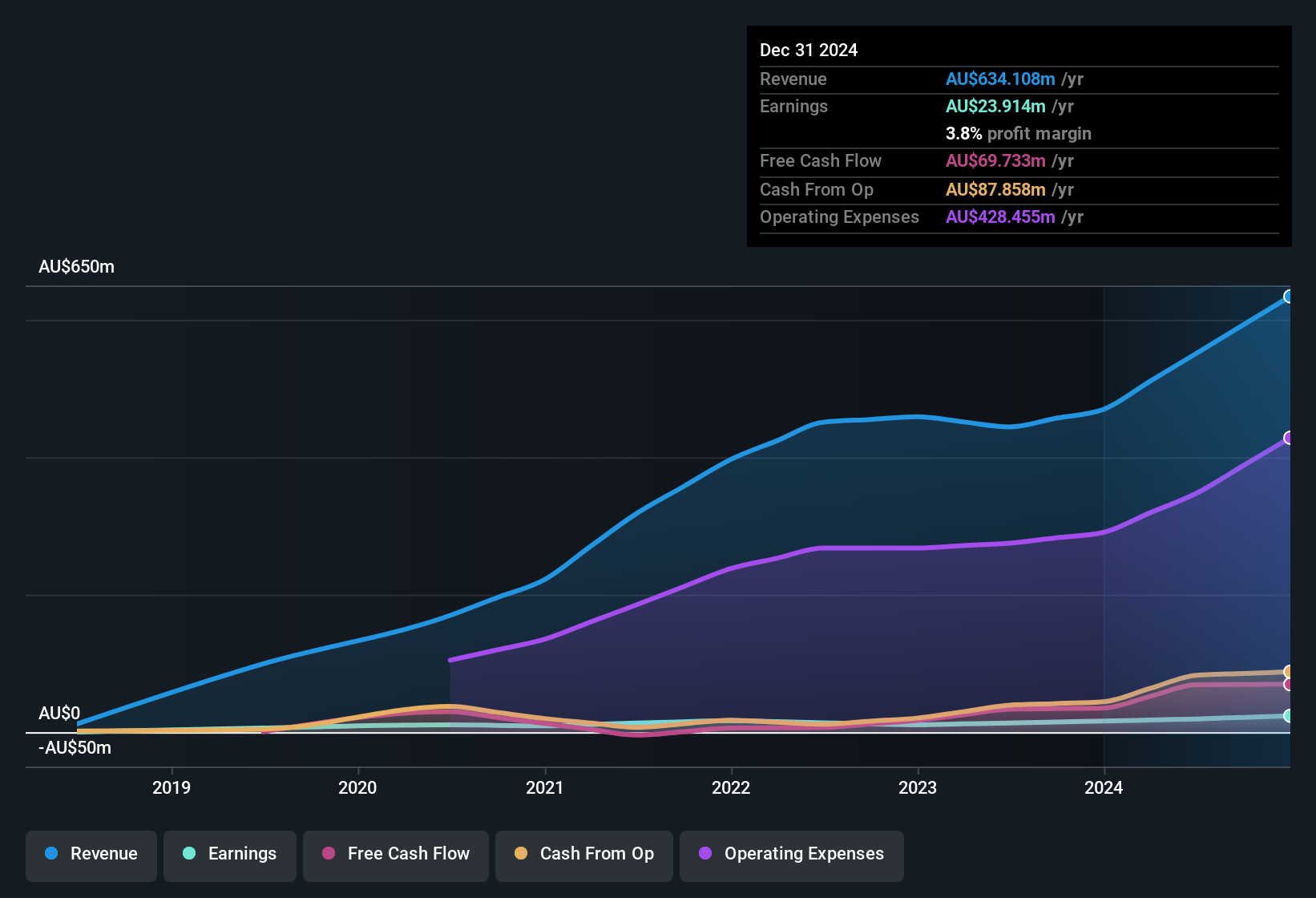
Task: Click the orange Cash From Op legend dot
Action: (x=521, y=854)
